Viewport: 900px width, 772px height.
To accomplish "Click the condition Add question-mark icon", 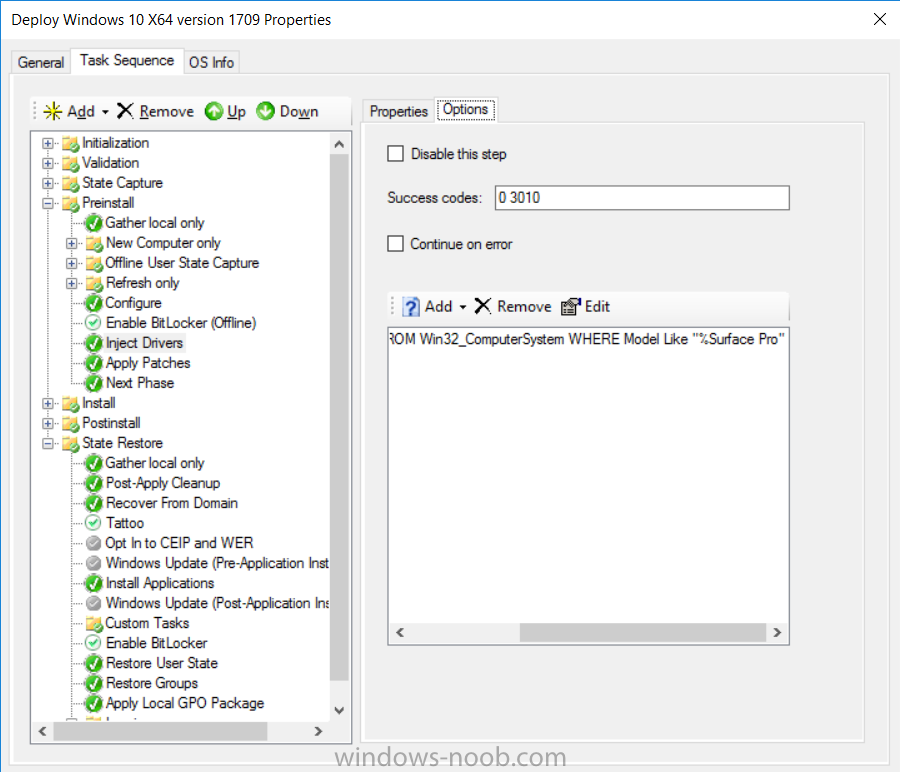I will coord(411,307).
